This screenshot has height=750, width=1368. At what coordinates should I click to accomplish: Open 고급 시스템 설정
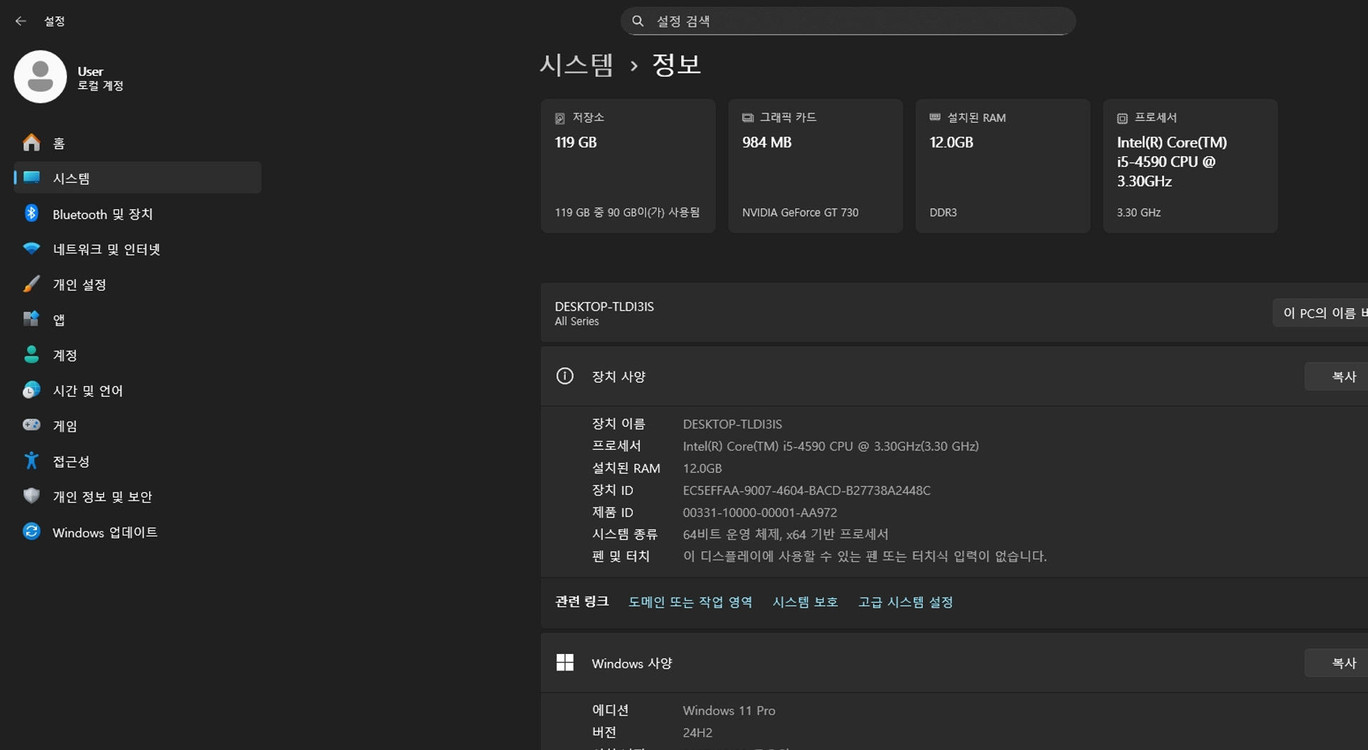coord(904,601)
